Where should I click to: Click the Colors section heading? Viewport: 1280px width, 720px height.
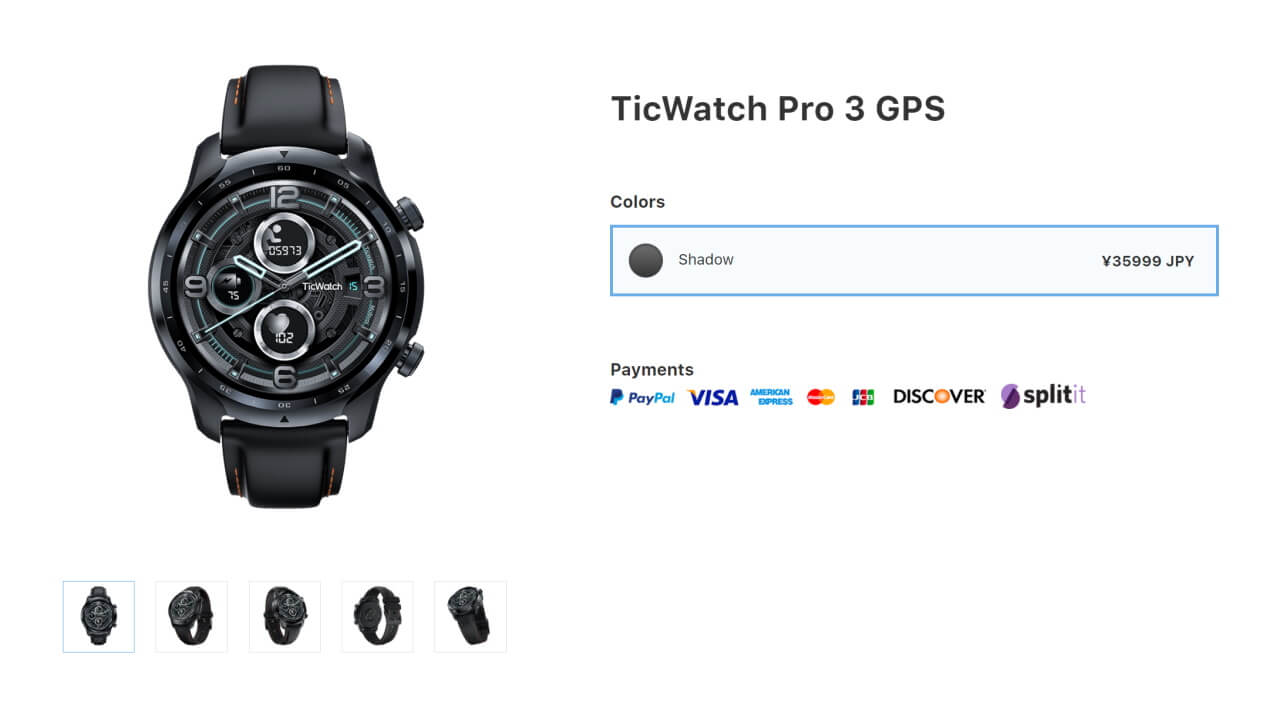click(637, 201)
